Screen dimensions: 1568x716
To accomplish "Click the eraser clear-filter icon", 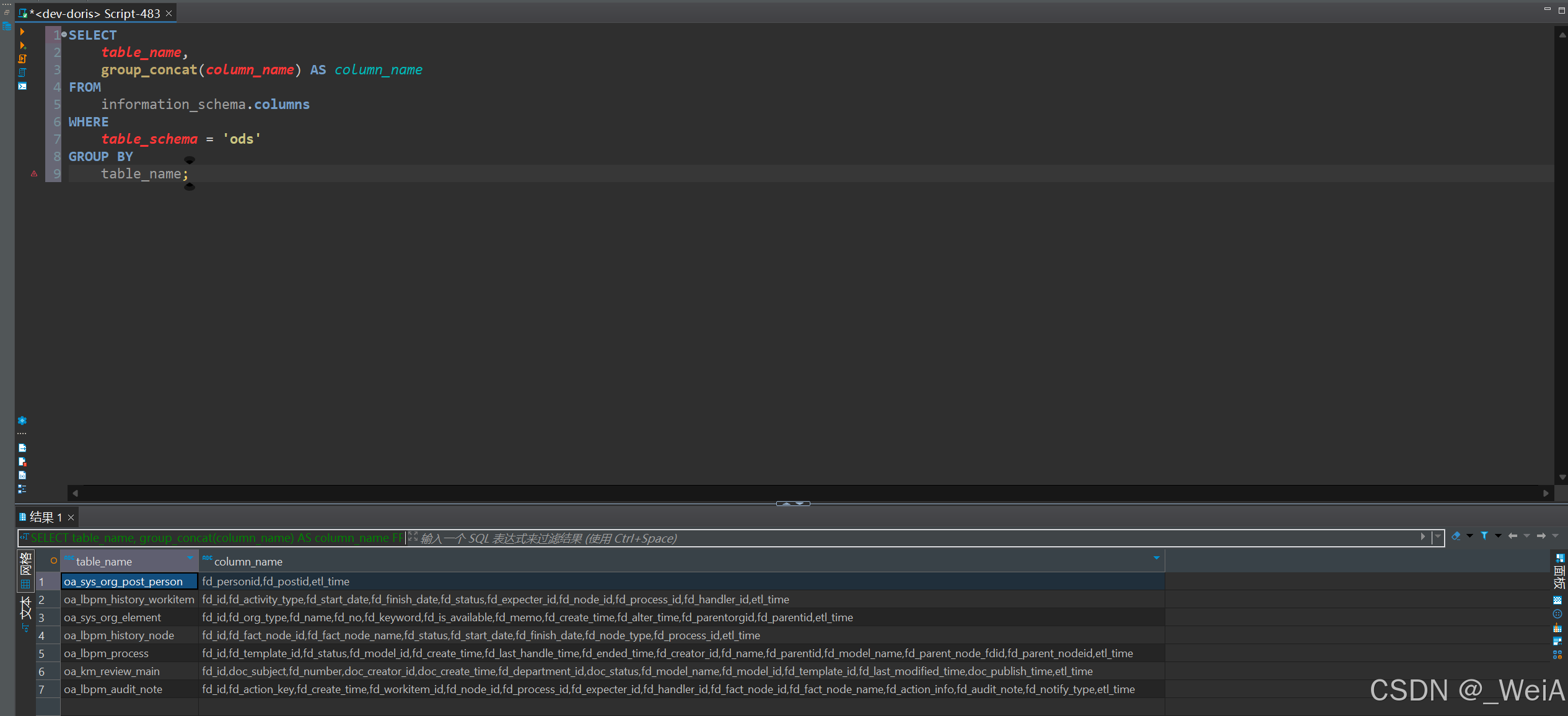I will tap(1456, 536).
